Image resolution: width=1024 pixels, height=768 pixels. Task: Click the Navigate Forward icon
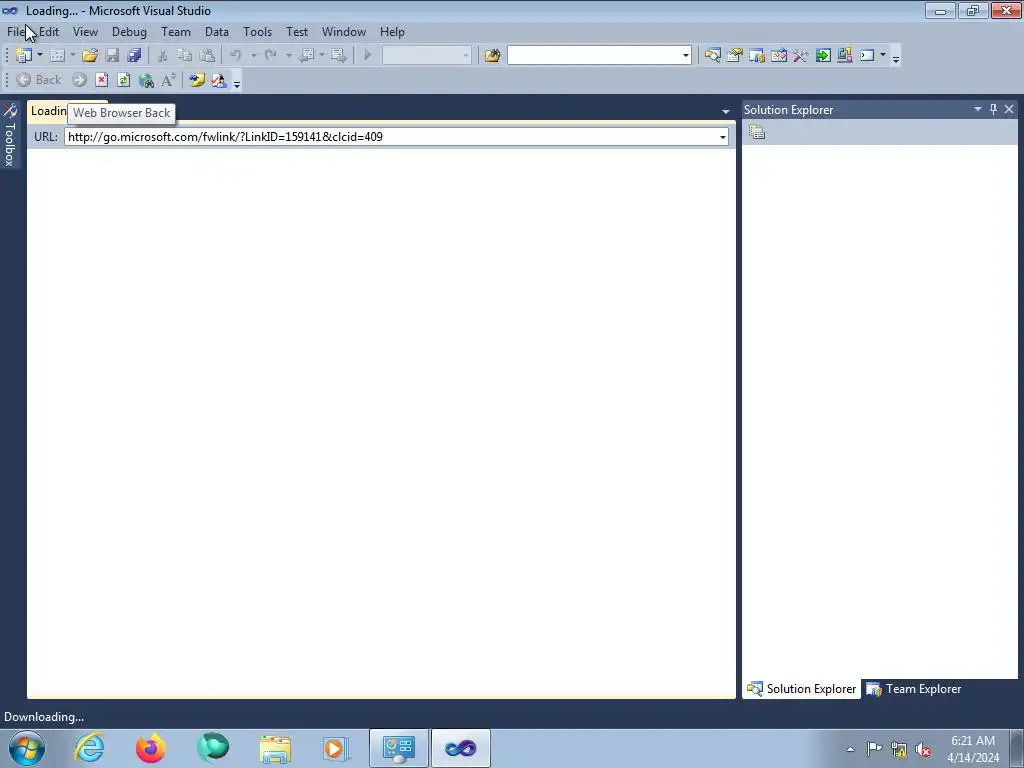click(338, 56)
